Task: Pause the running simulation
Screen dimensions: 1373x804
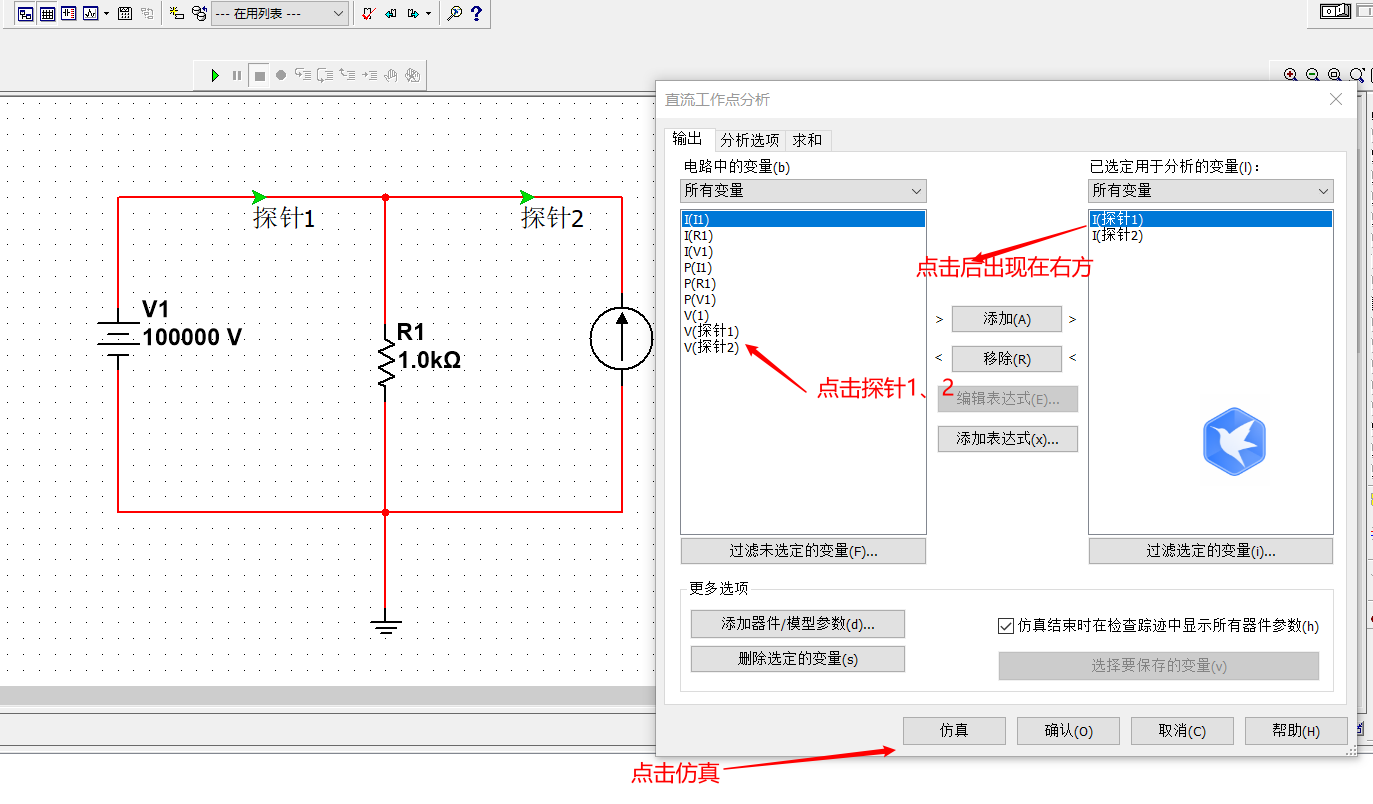Action: [x=236, y=74]
